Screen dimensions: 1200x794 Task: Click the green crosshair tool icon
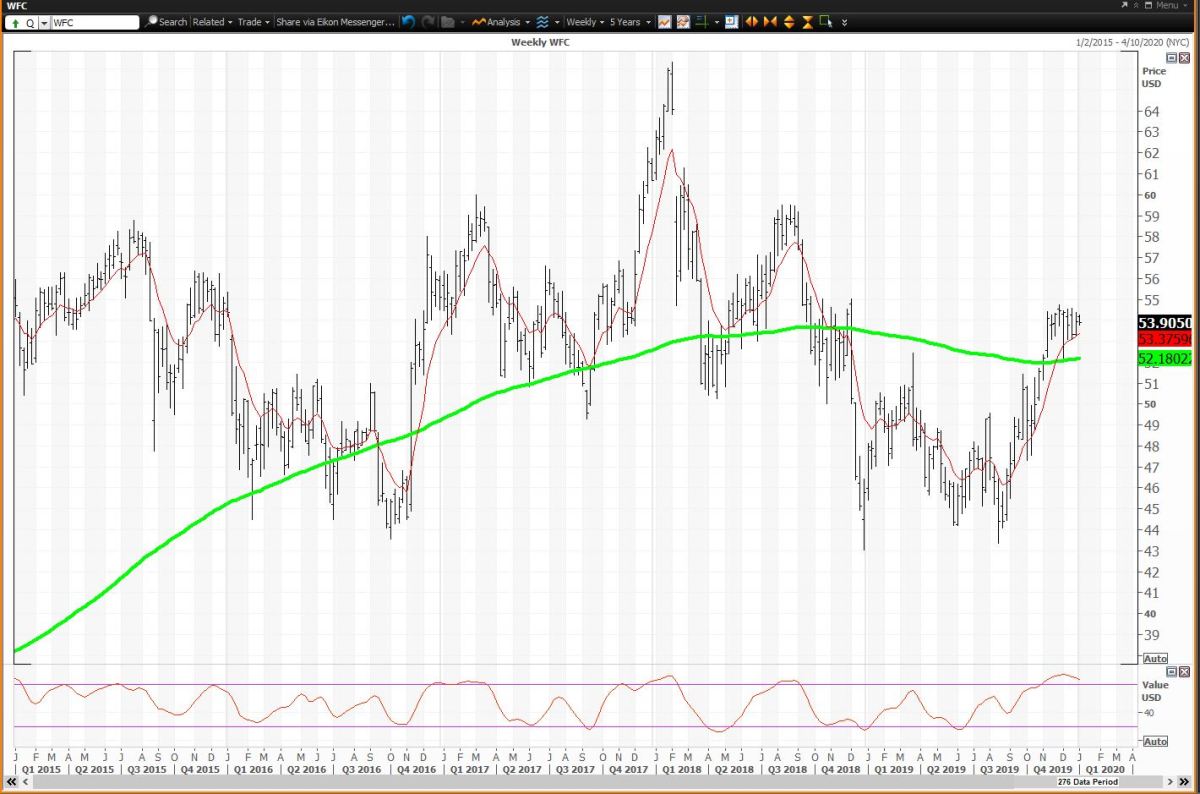point(703,22)
